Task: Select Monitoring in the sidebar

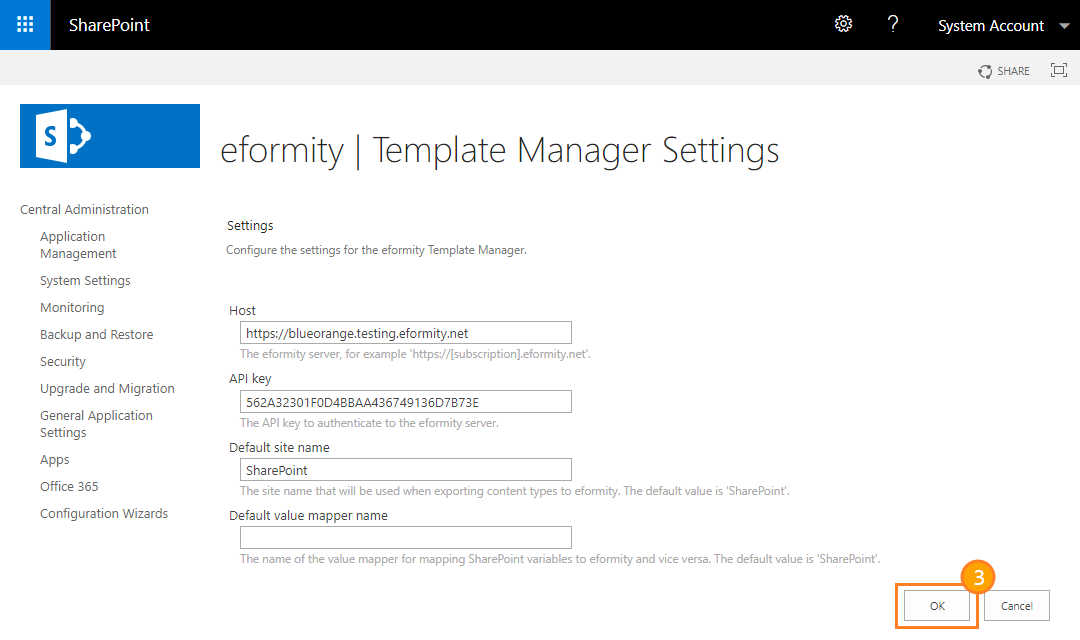Action: [x=72, y=307]
